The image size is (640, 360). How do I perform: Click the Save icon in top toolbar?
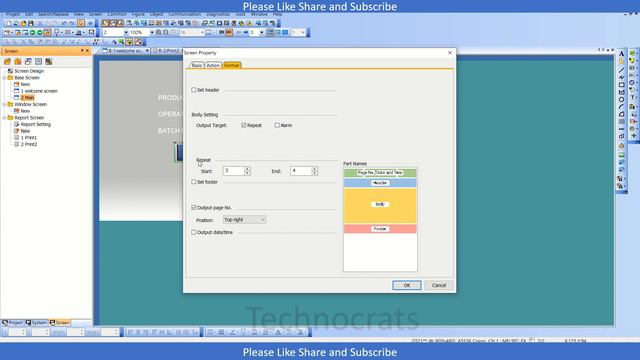[31, 23]
